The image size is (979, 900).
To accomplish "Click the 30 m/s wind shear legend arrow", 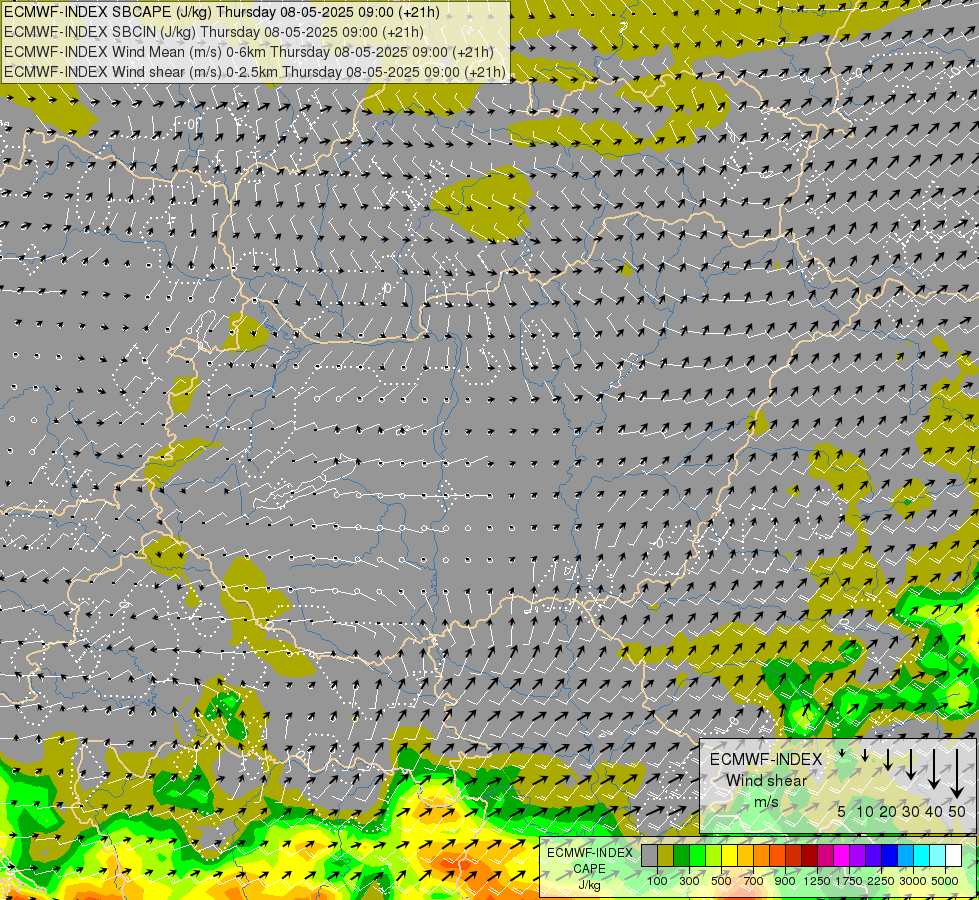I will click(x=911, y=764).
